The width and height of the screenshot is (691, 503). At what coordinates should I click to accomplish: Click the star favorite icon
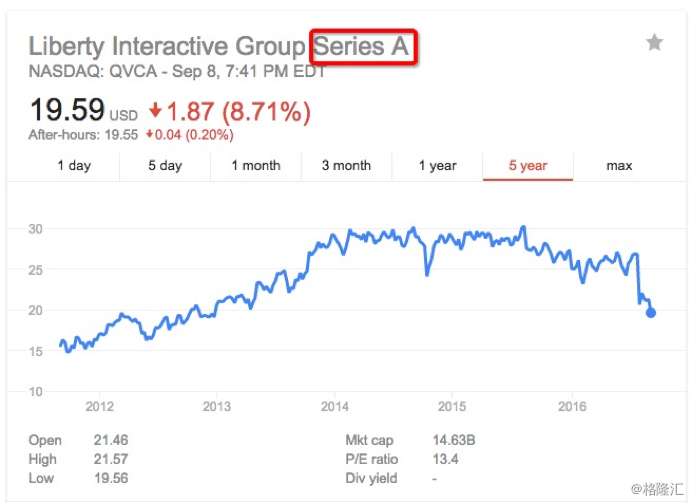(654, 43)
